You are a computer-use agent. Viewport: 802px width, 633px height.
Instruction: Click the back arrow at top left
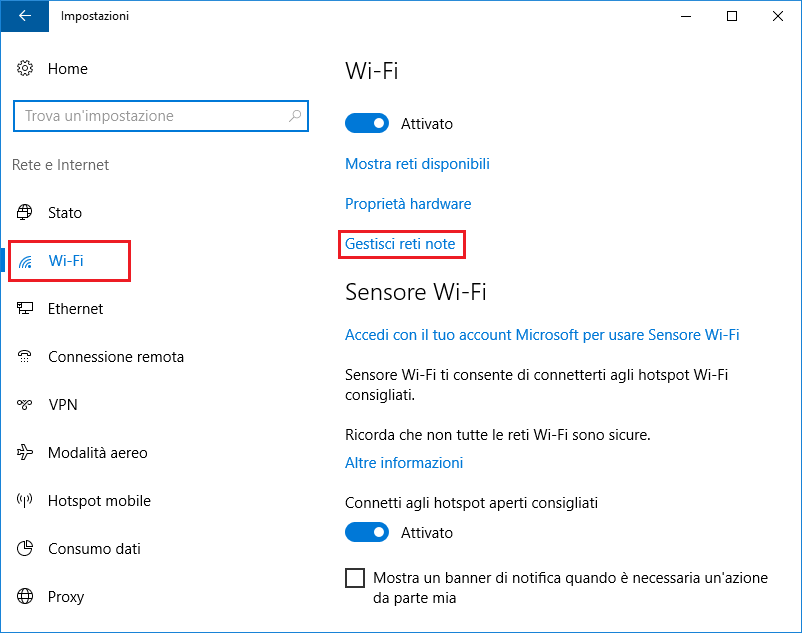click(22, 16)
